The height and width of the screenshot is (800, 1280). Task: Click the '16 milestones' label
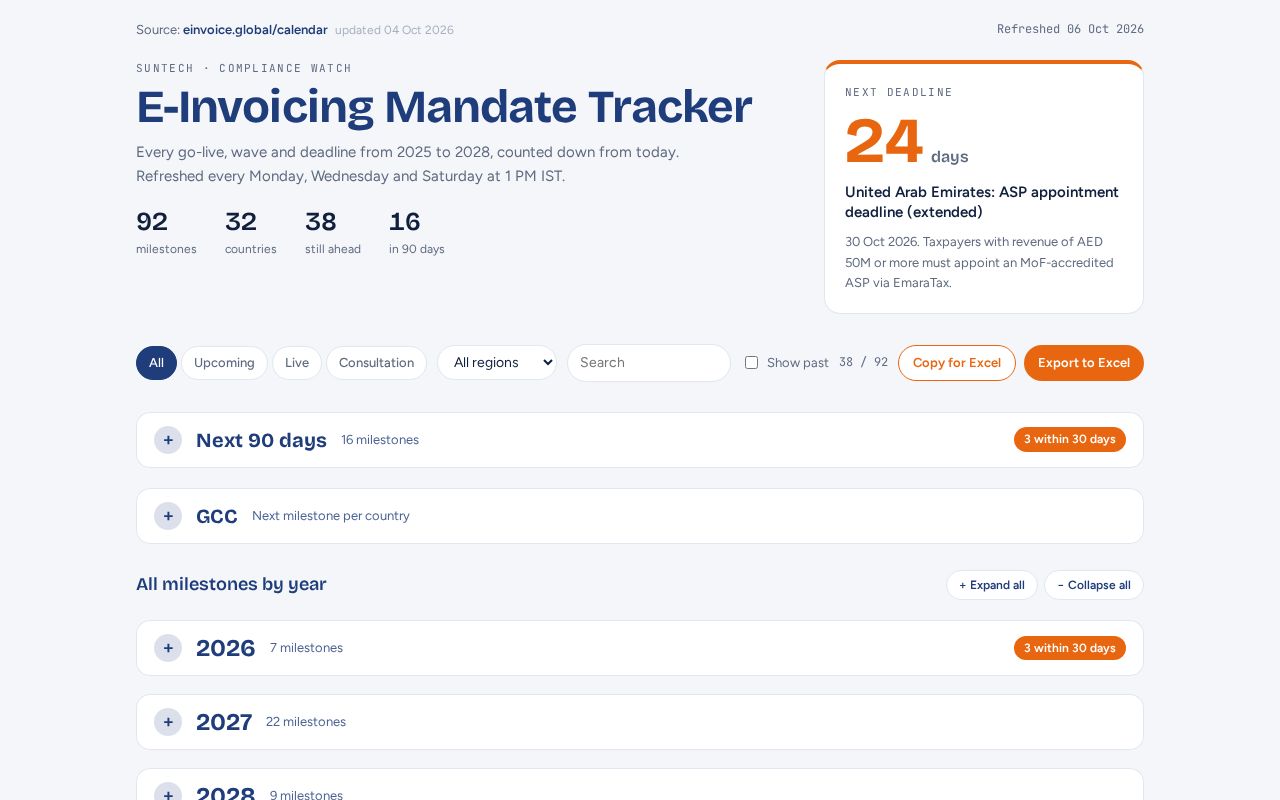click(x=380, y=440)
